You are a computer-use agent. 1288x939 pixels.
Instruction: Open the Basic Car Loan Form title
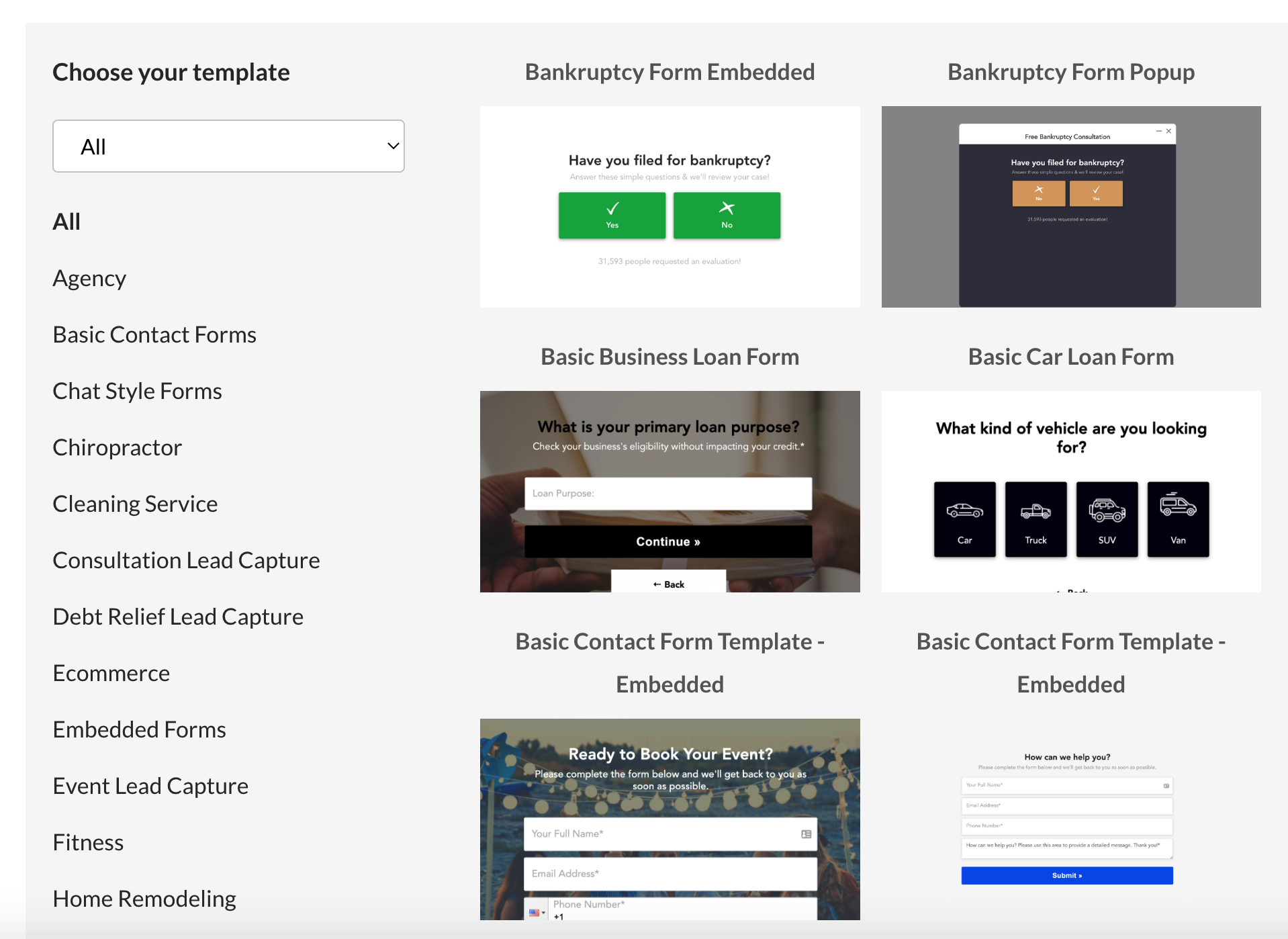pos(1070,357)
